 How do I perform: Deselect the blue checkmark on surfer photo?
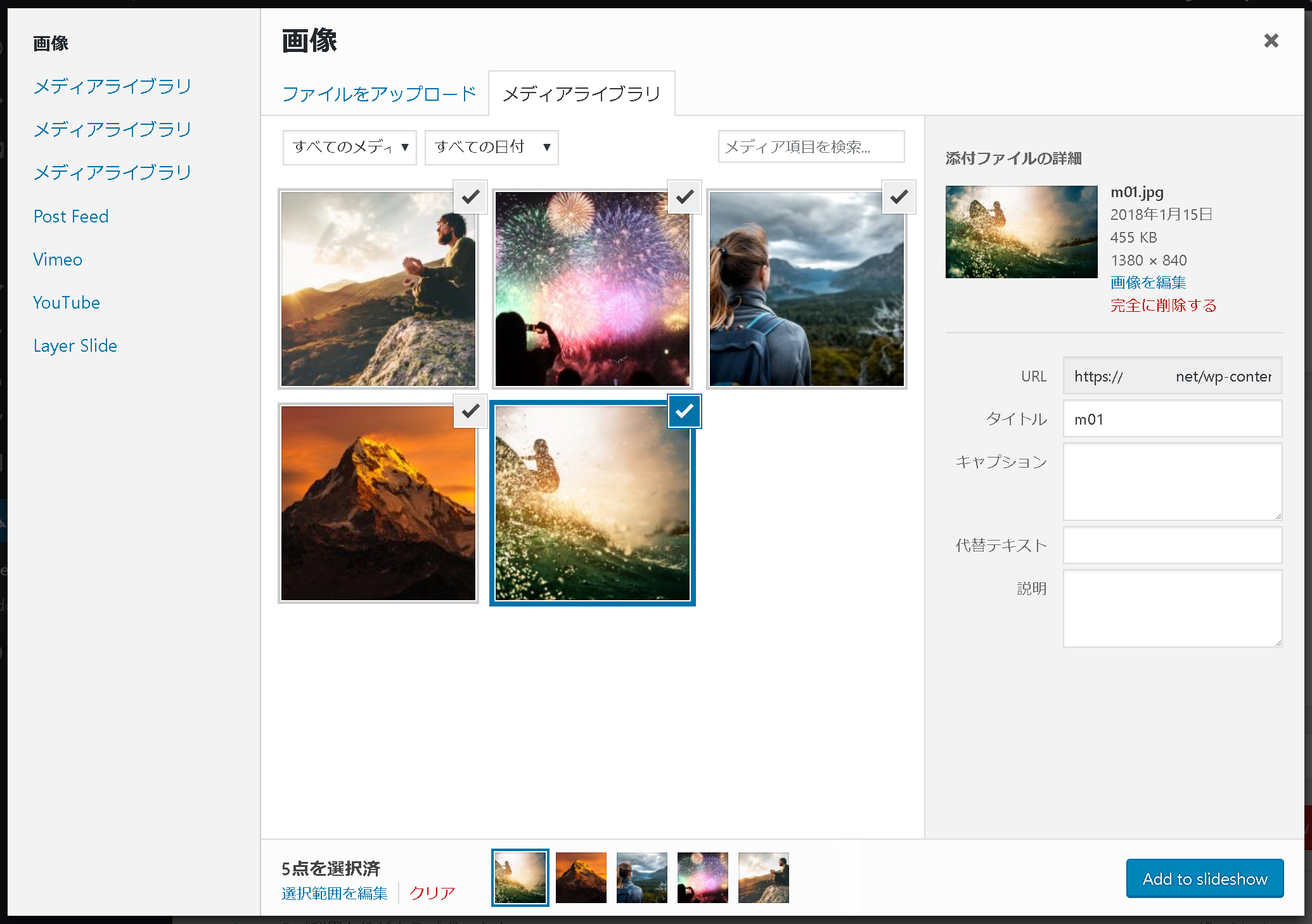pos(685,411)
